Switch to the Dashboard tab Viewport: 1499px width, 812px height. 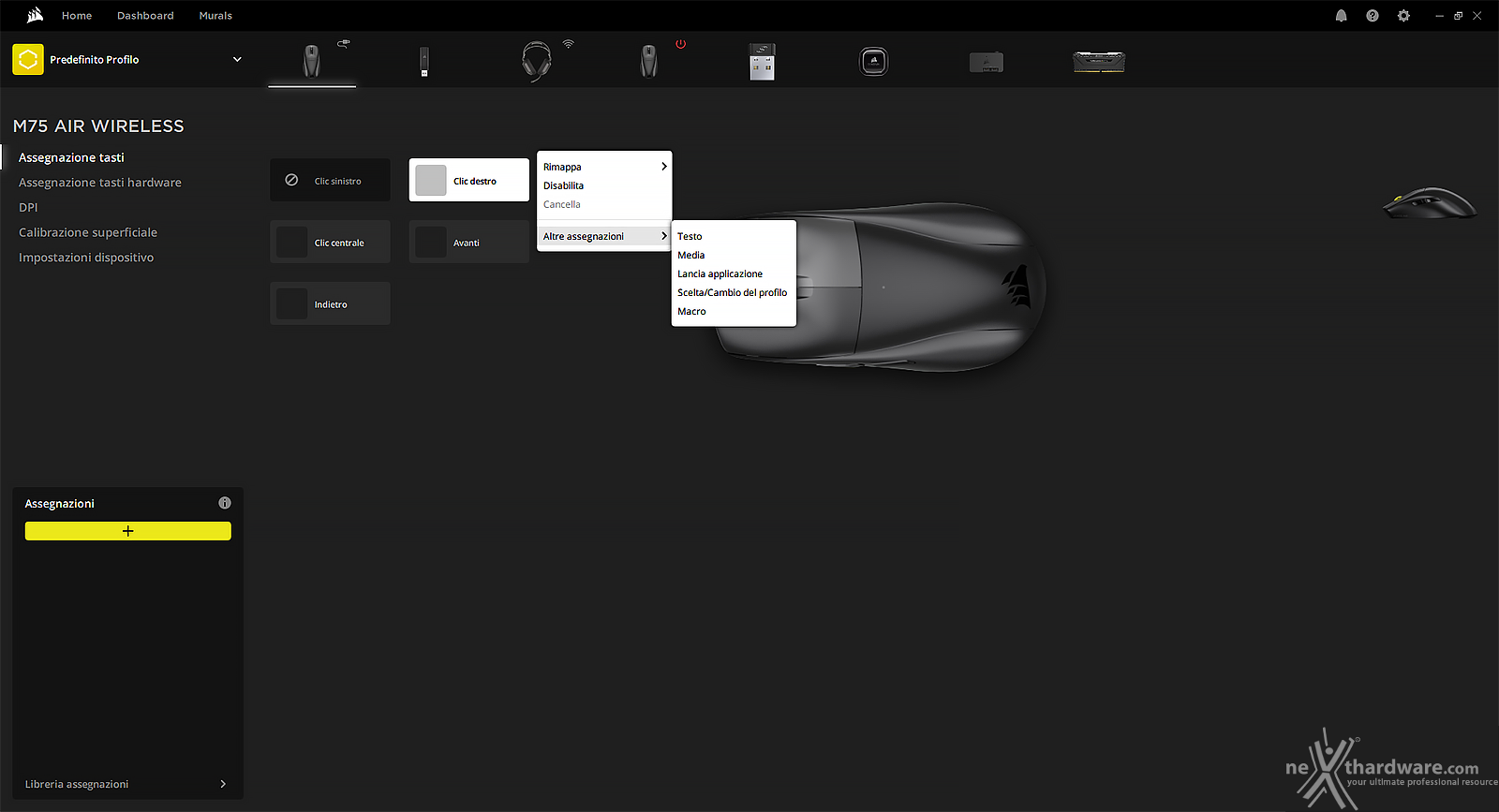pos(145,16)
